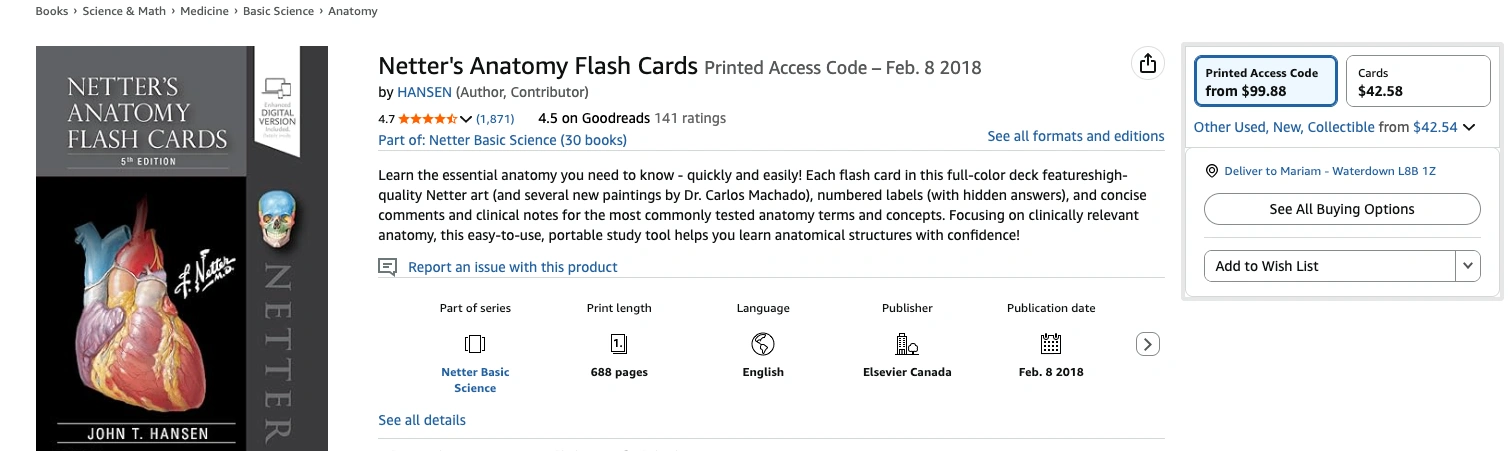This screenshot has width=1508, height=451.
Task: Click the share icon beside the title
Action: [x=1148, y=64]
